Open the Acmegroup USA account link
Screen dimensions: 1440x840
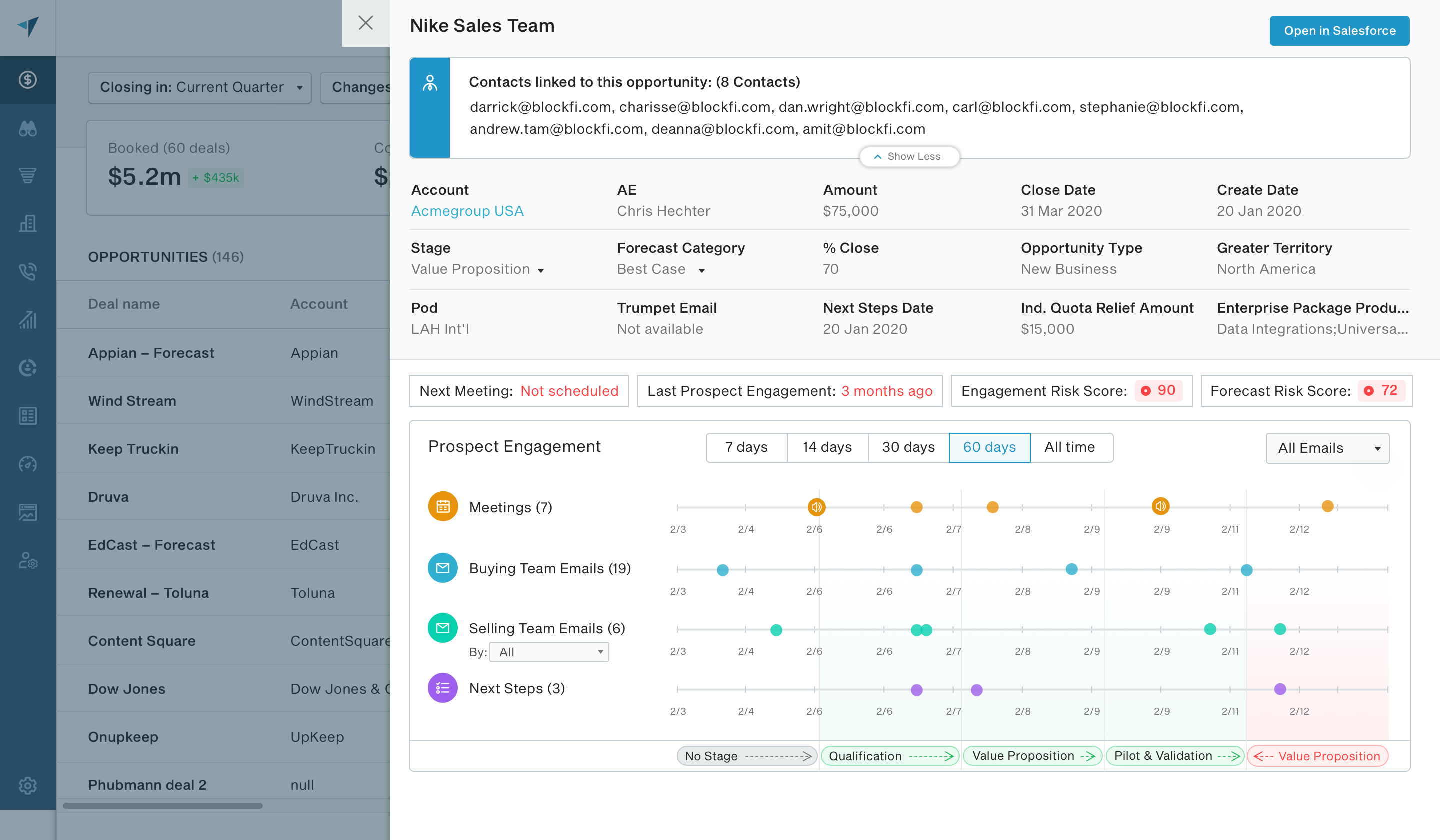point(467,211)
